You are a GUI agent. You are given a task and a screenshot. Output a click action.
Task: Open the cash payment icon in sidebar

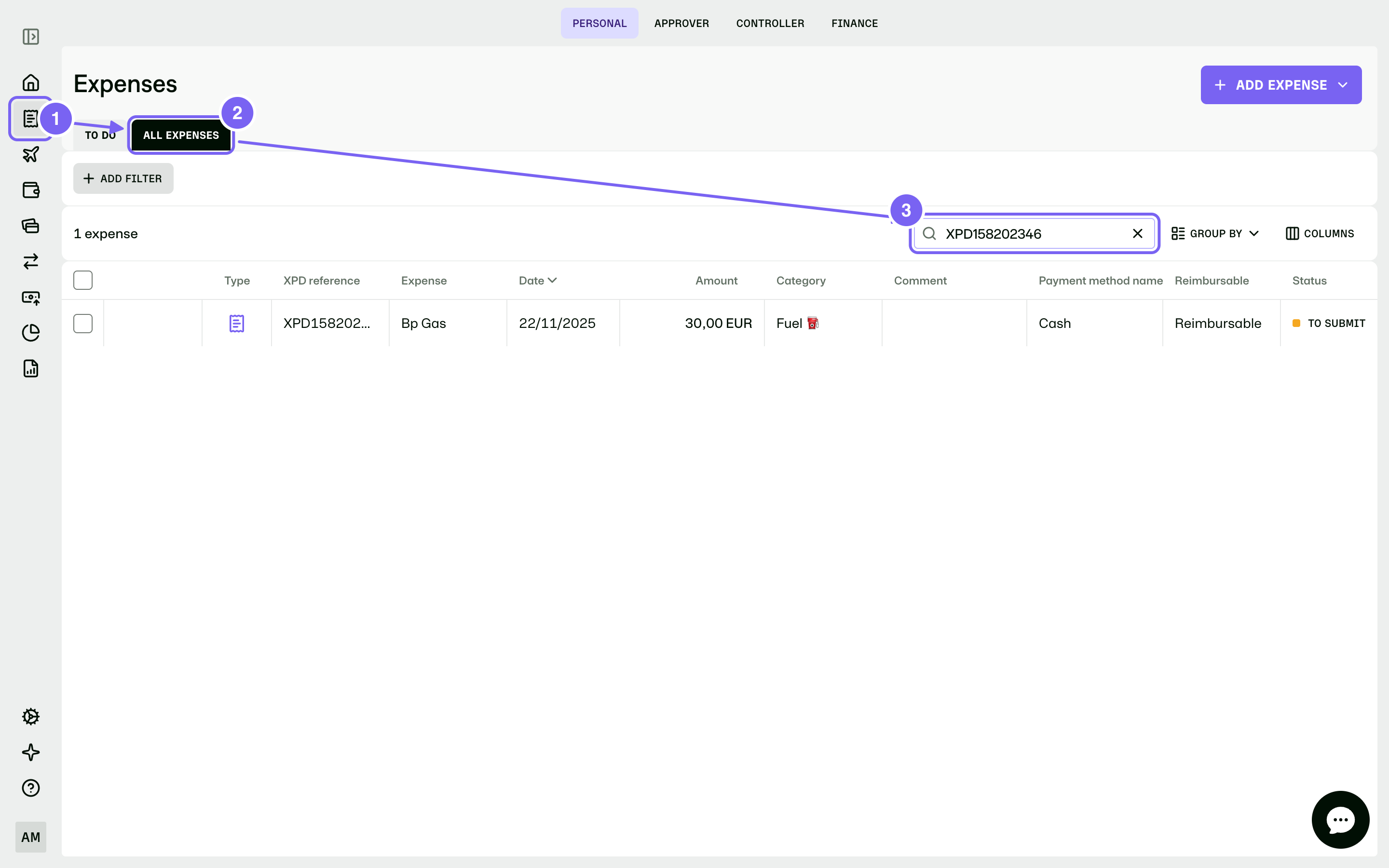pyautogui.click(x=30, y=298)
